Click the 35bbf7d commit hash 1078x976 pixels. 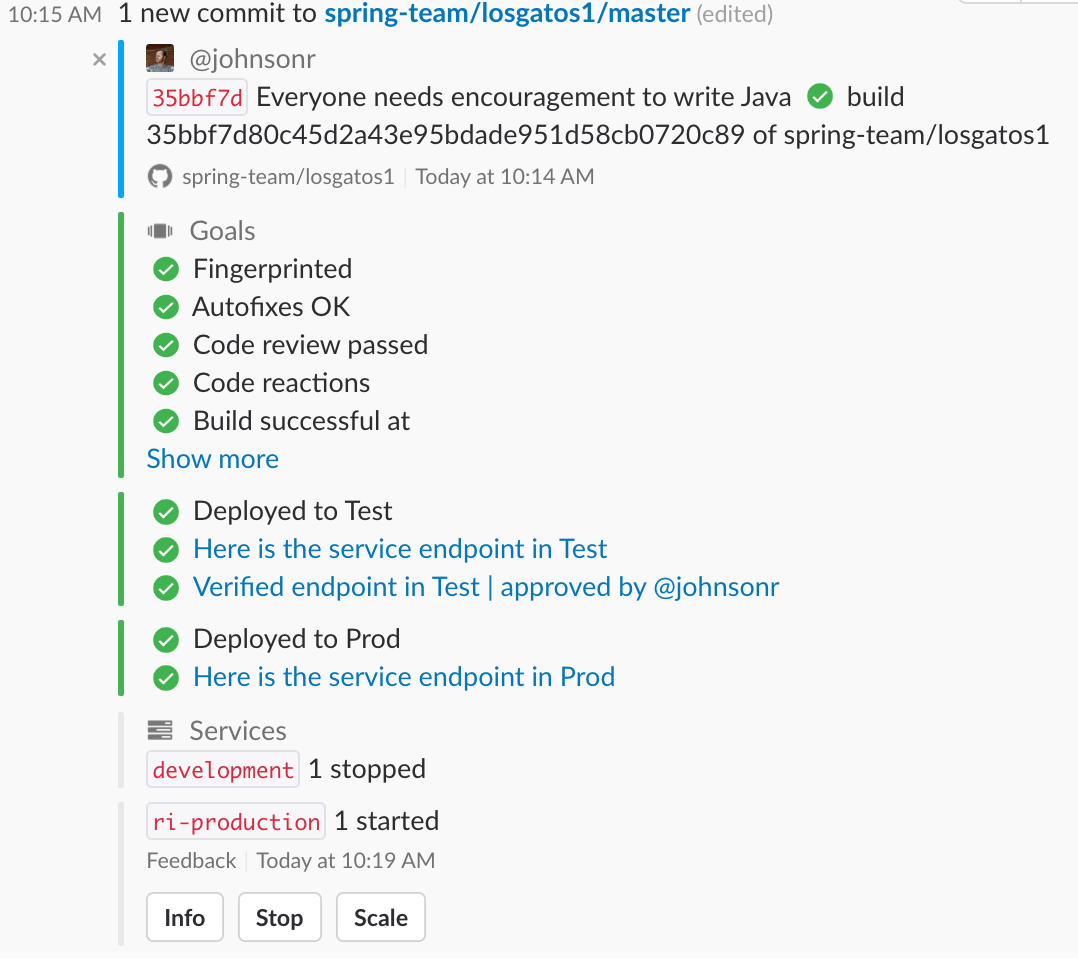click(197, 98)
